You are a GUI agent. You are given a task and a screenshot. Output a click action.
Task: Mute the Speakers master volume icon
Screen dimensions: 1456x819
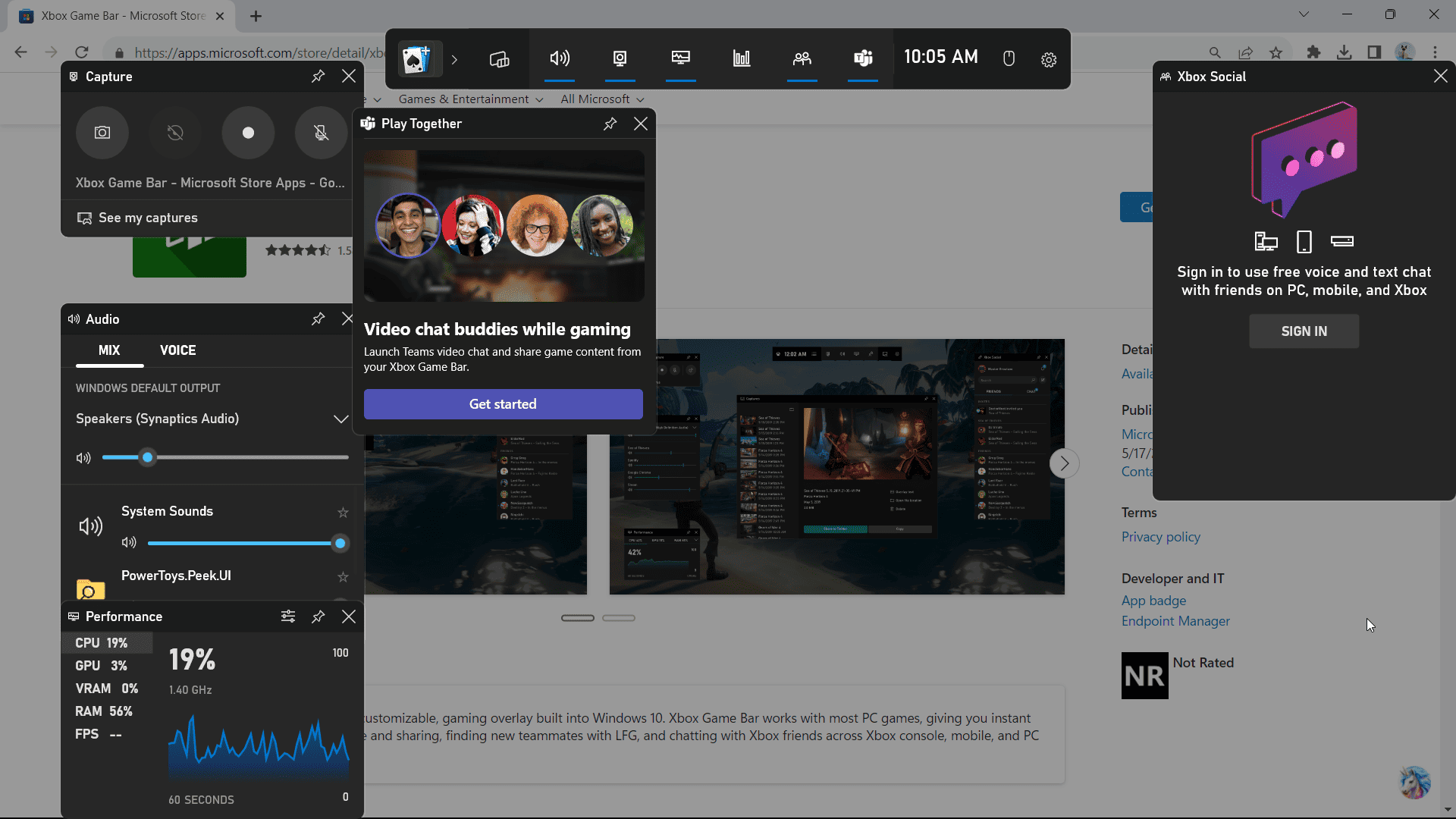coord(83,458)
